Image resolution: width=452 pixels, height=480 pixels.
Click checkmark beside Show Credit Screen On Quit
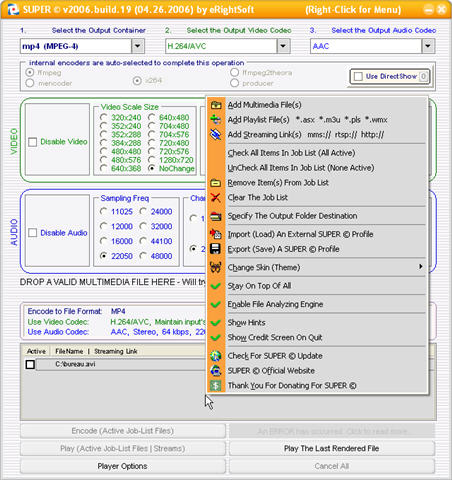[216, 338]
